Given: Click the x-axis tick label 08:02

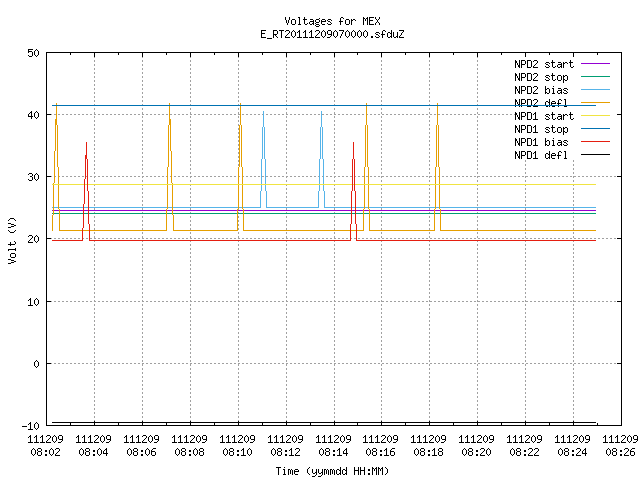Looking at the screenshot, I should tap(45, 452).
